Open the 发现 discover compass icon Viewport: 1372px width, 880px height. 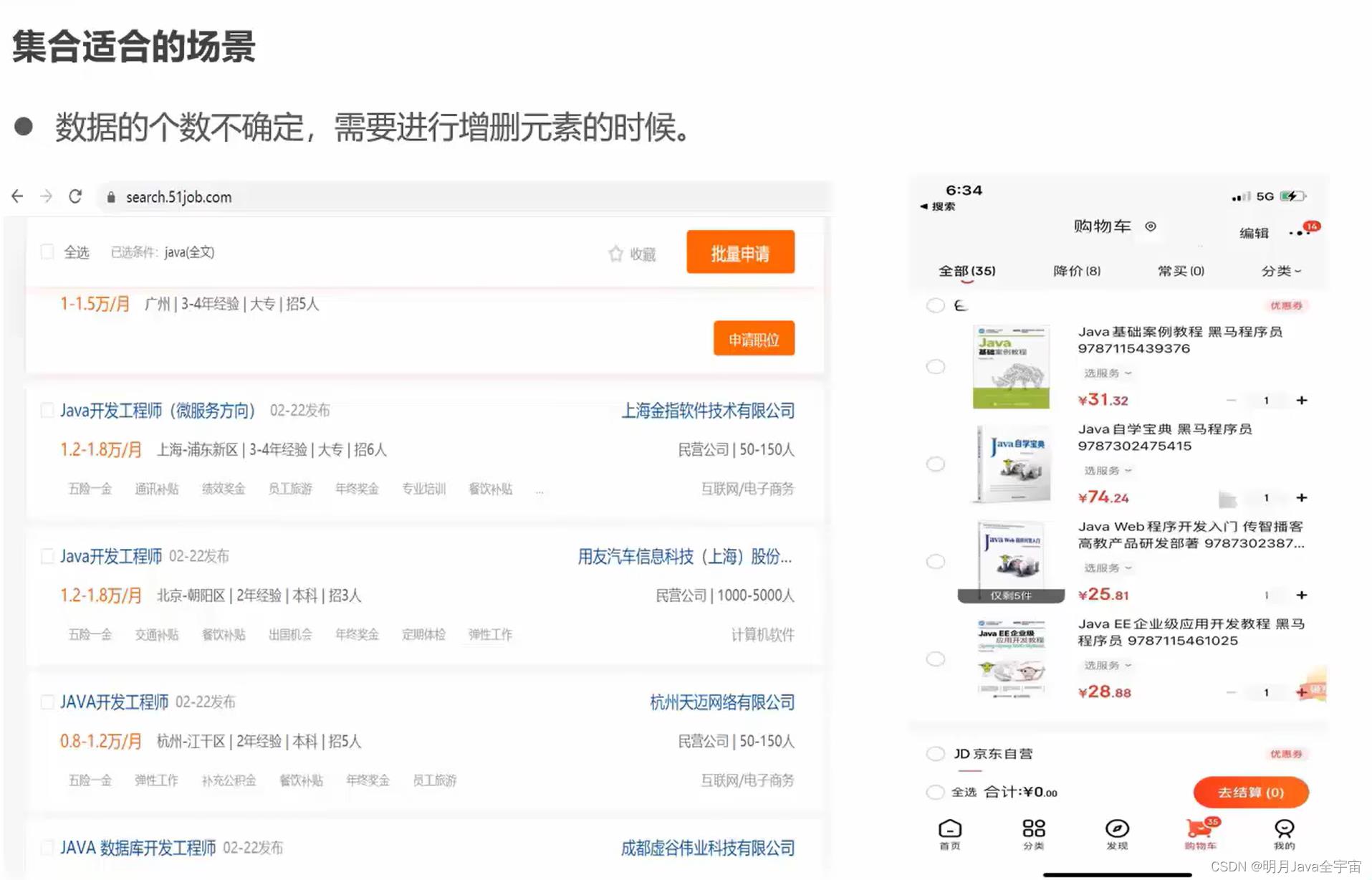1117,828
